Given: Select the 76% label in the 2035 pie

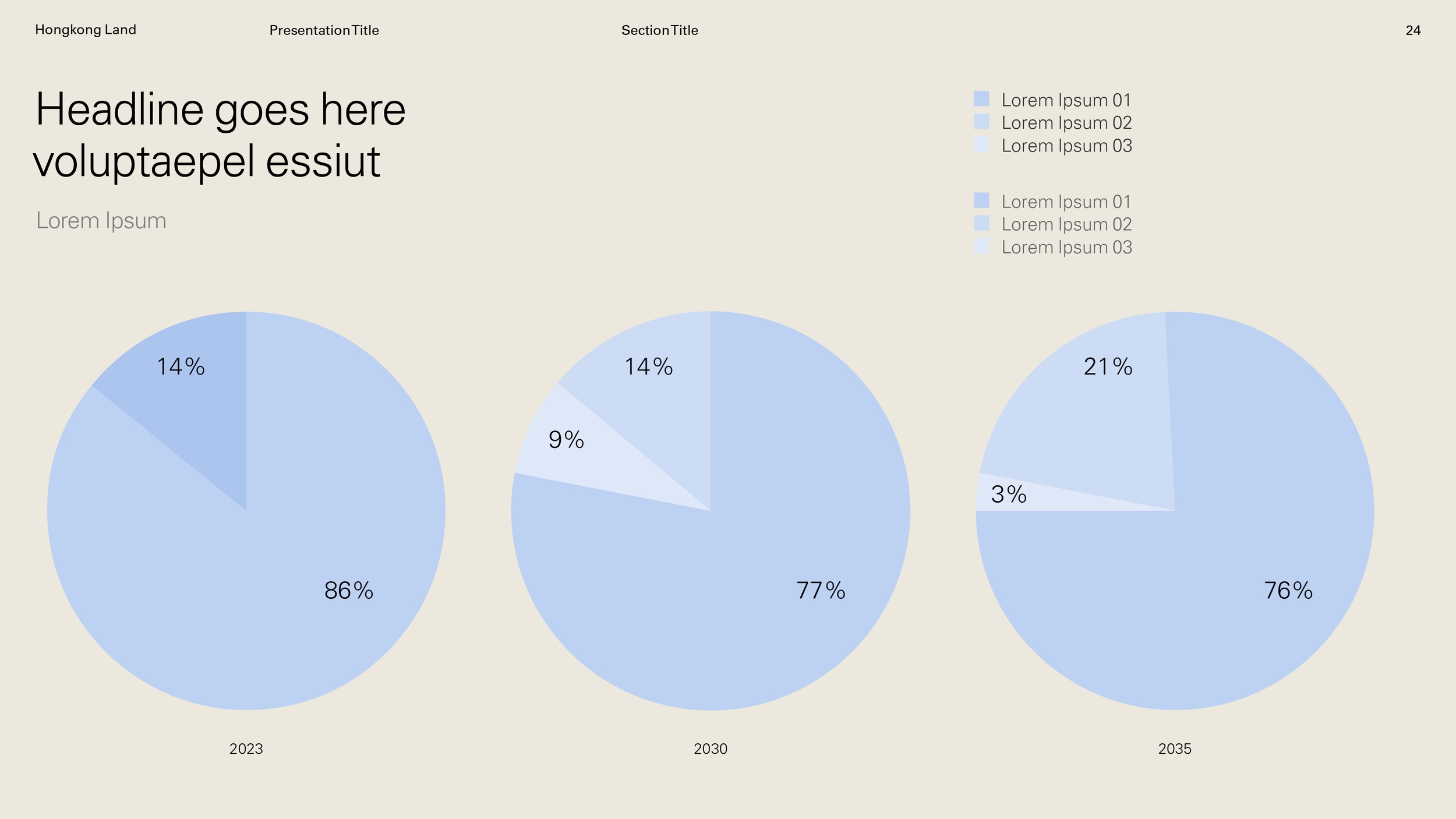Looking at the screenshot, I should pos(1288,591).
